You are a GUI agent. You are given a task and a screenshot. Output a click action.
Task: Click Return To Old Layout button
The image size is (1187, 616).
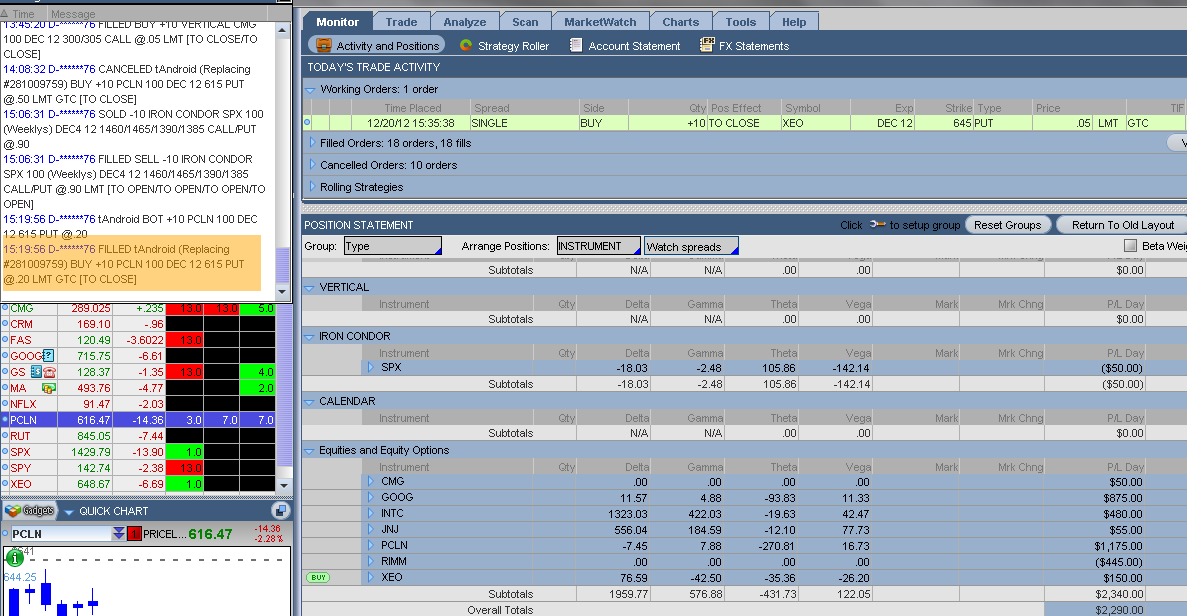click(1122, 225)
